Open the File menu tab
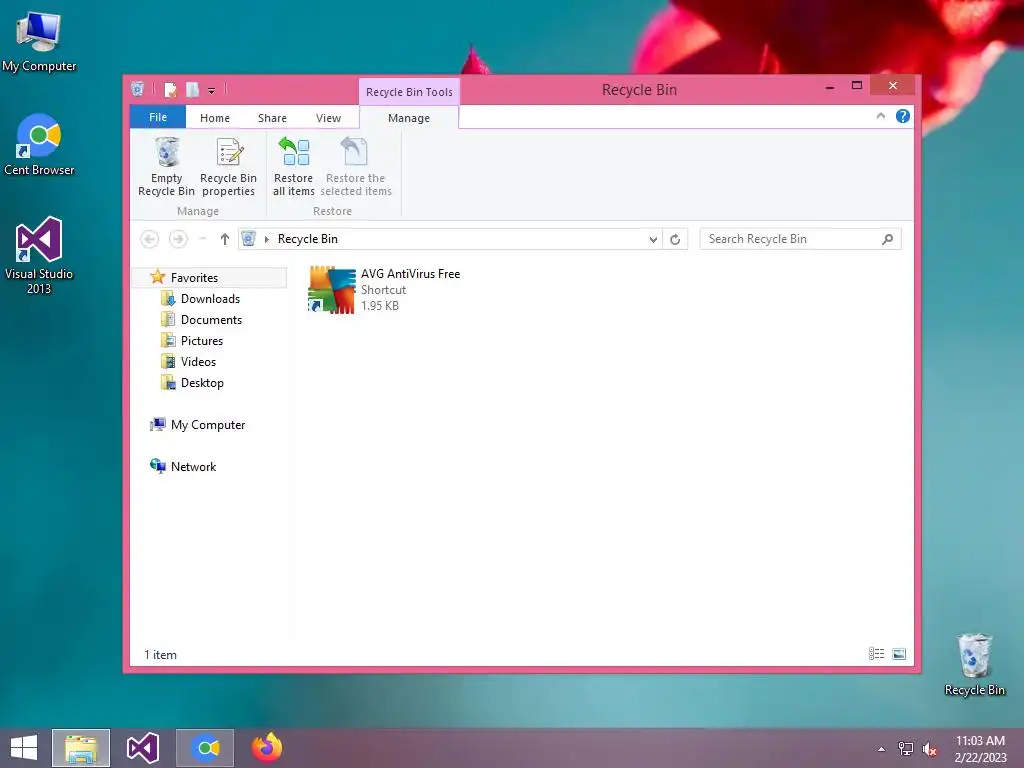Screen dimensions: 1024x768 click(158, 117)
